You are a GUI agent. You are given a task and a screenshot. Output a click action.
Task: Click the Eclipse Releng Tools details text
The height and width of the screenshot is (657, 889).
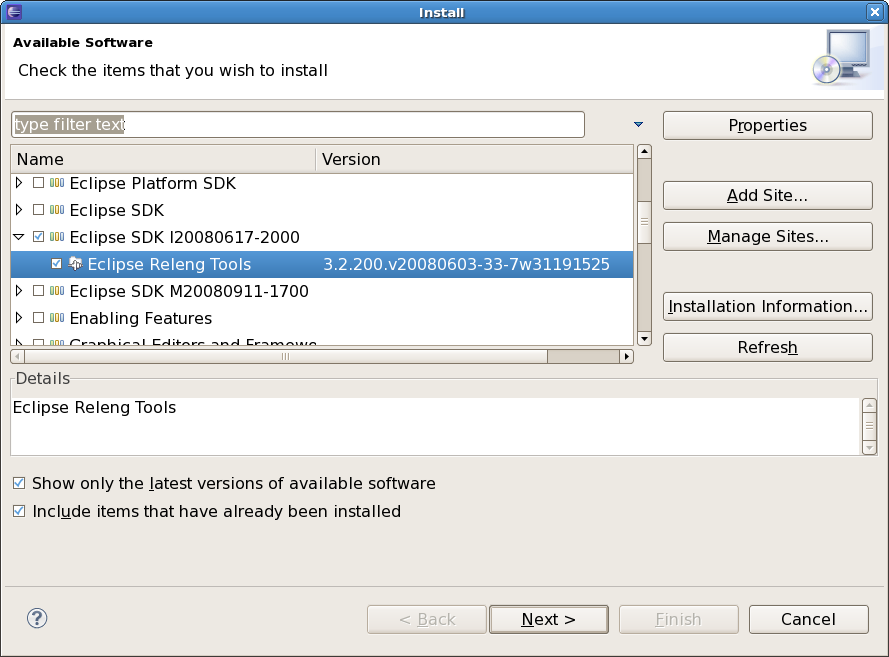tap(94, 408)
